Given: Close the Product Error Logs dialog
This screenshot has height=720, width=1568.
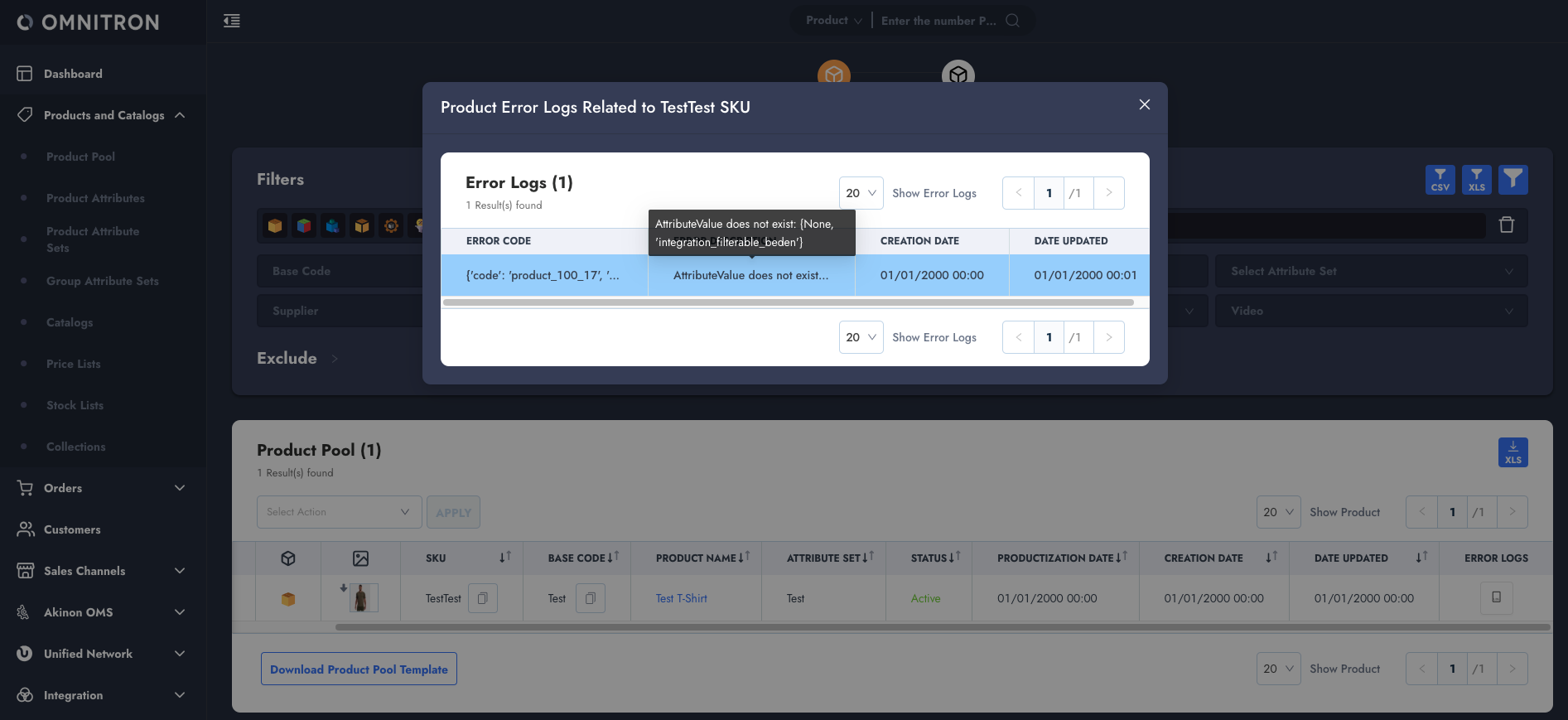Looking at the screenshot, I should pos(1144,104).
